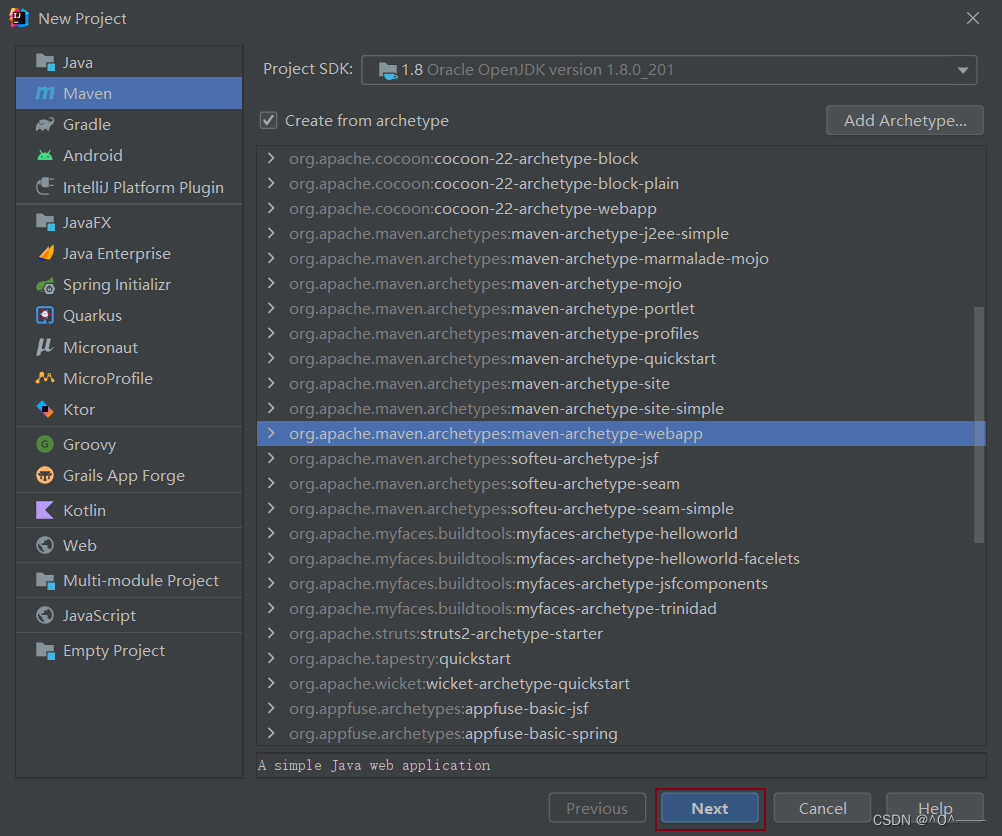1002x836 pixels.
Task: Select maven-archetype-mojo row
Action: 620,283
